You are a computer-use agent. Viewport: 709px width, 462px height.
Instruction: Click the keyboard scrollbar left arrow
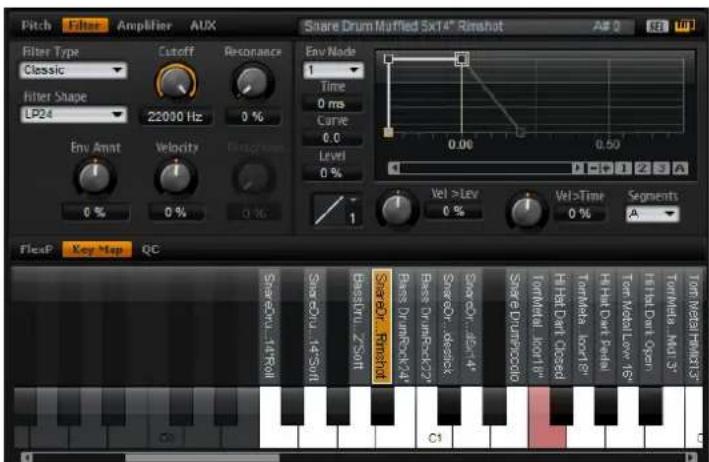(27, 457)
